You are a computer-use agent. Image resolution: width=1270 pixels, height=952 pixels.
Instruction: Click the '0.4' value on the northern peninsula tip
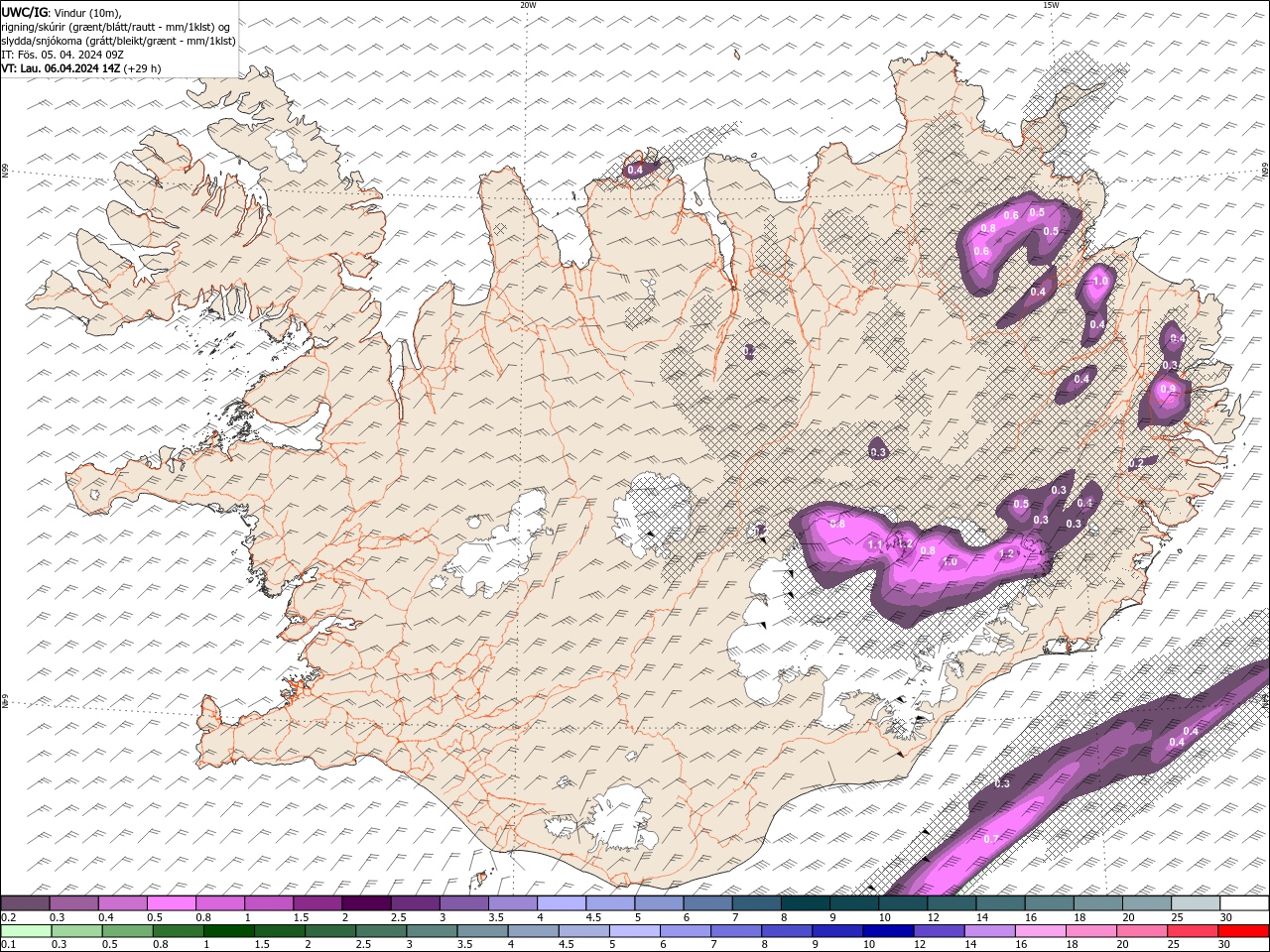click(636, 170)
